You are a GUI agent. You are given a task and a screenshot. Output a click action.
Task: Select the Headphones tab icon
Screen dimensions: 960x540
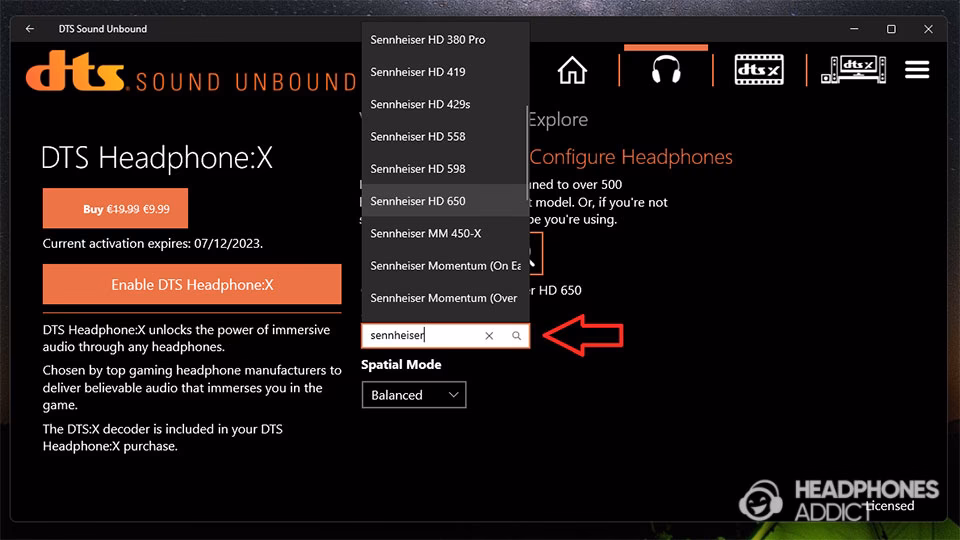pyautogui.click(x=666, y=69)
